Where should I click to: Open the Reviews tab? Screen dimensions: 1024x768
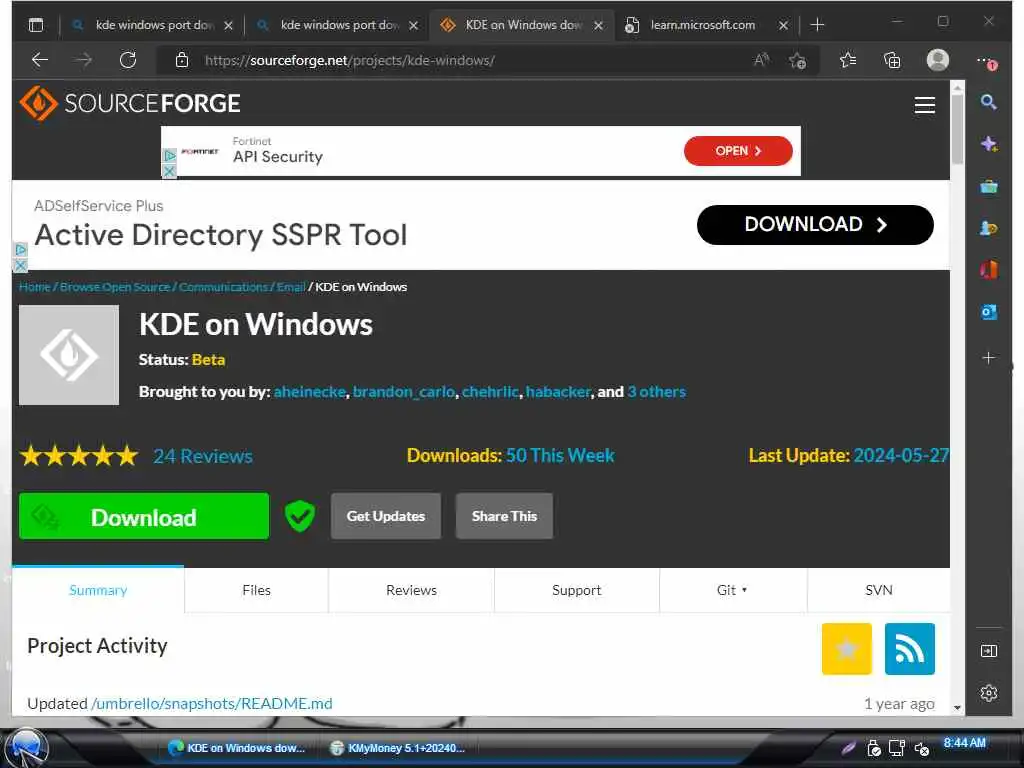click(411, 590)
